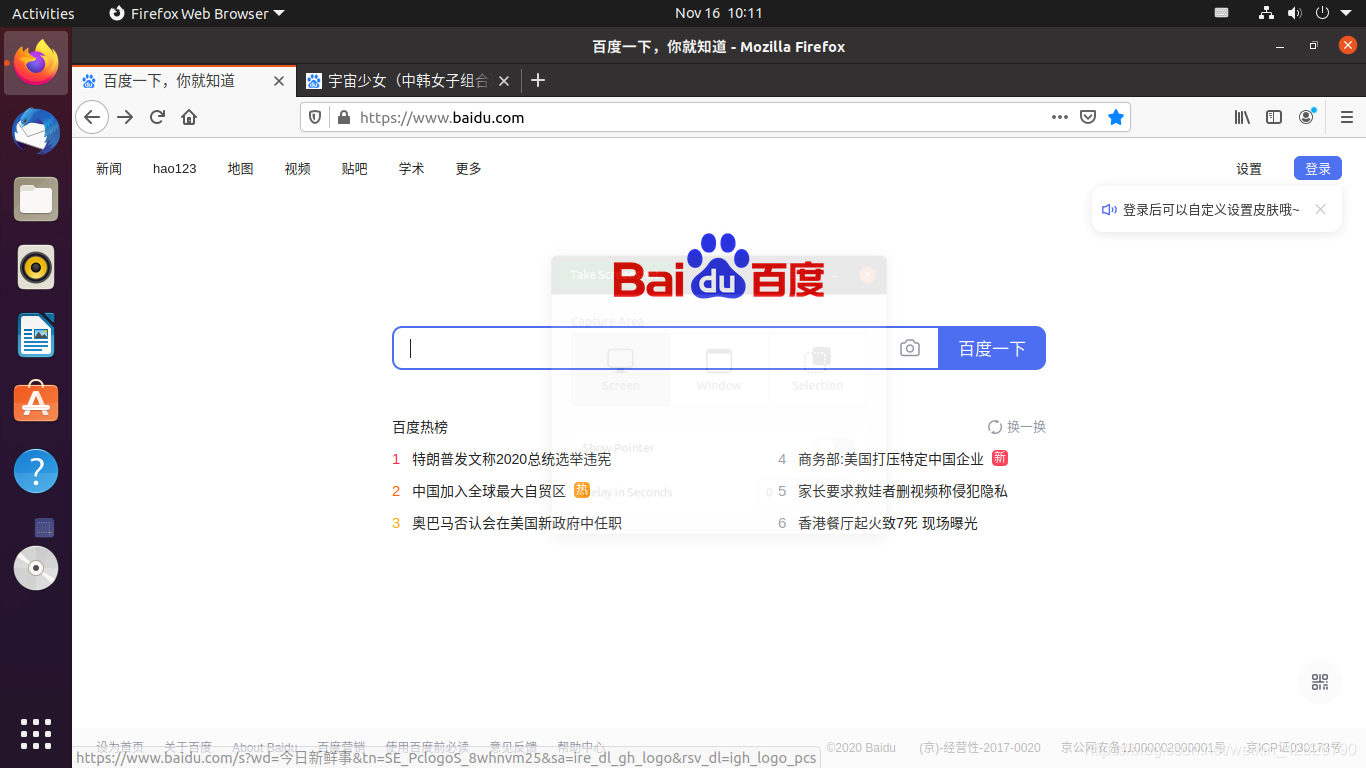The image size is (1366, 768).
Task: Open Firefox Web Browser app menu
Action: (x=196, y=13)
